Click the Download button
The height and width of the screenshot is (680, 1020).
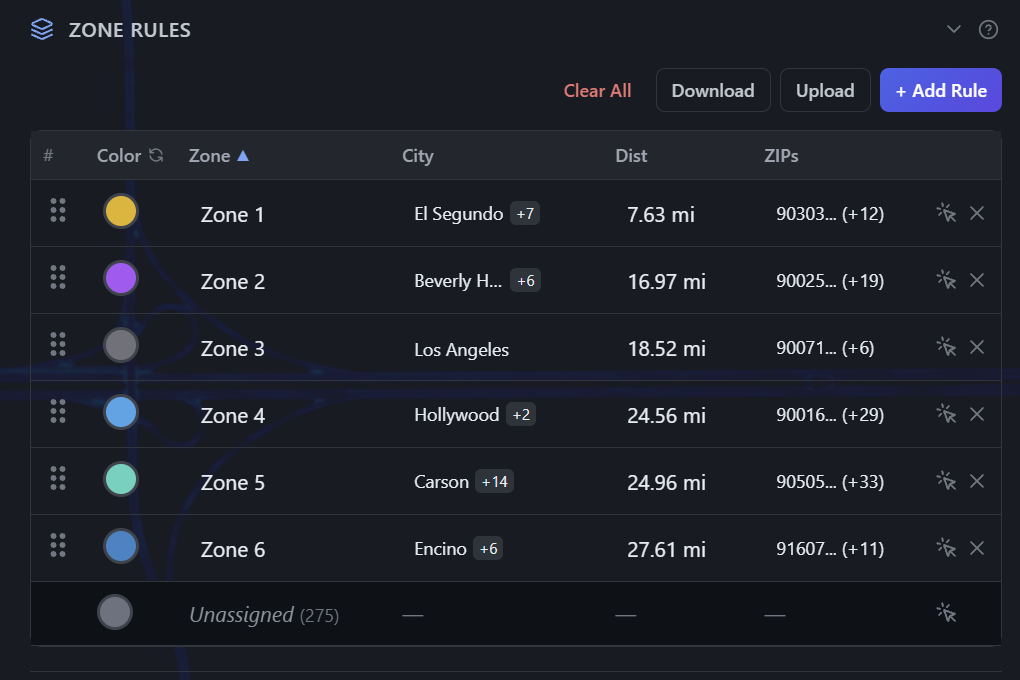pyautogui.click(x=713, y=90)
